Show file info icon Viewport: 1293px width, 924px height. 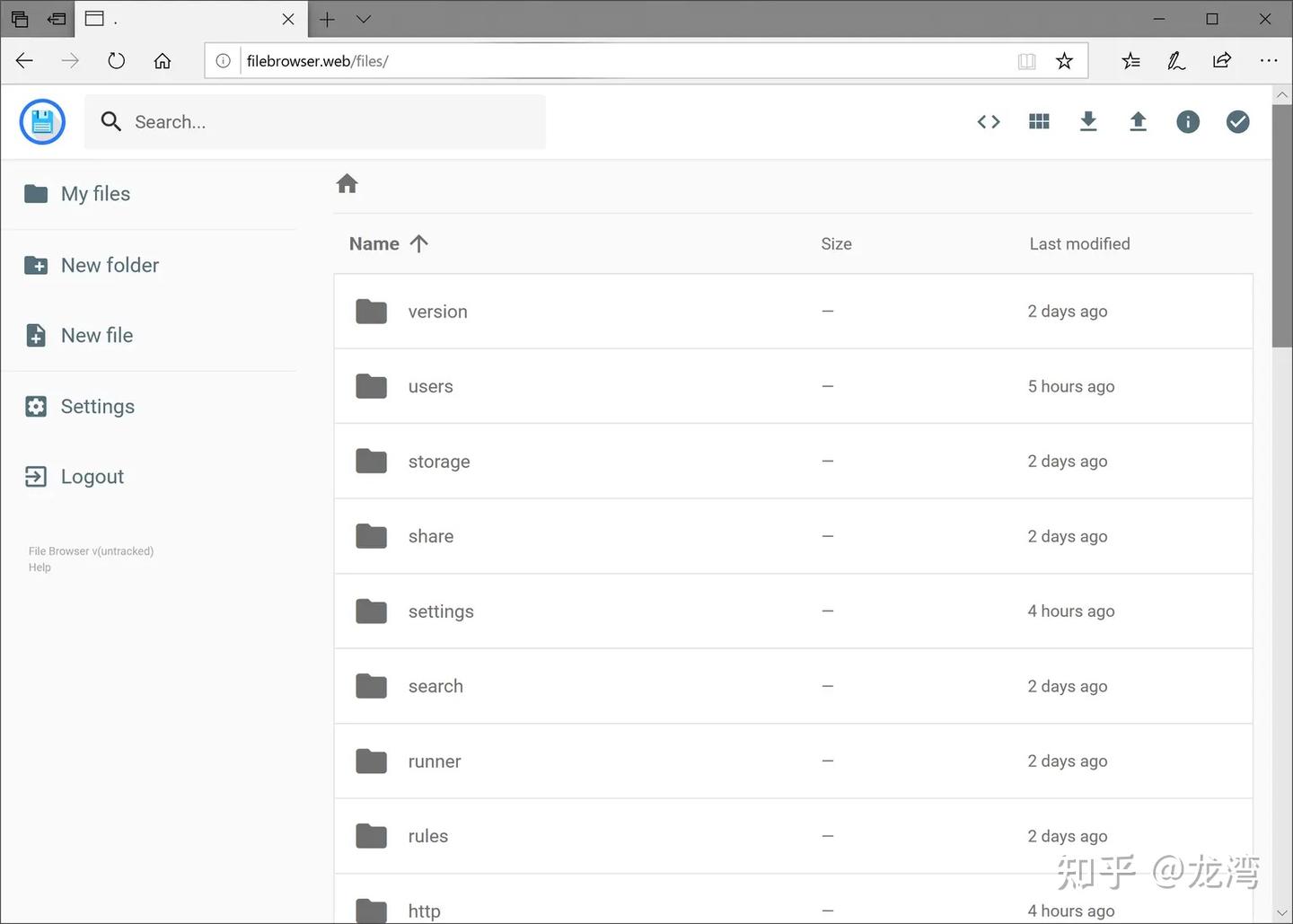[1188, 122]
